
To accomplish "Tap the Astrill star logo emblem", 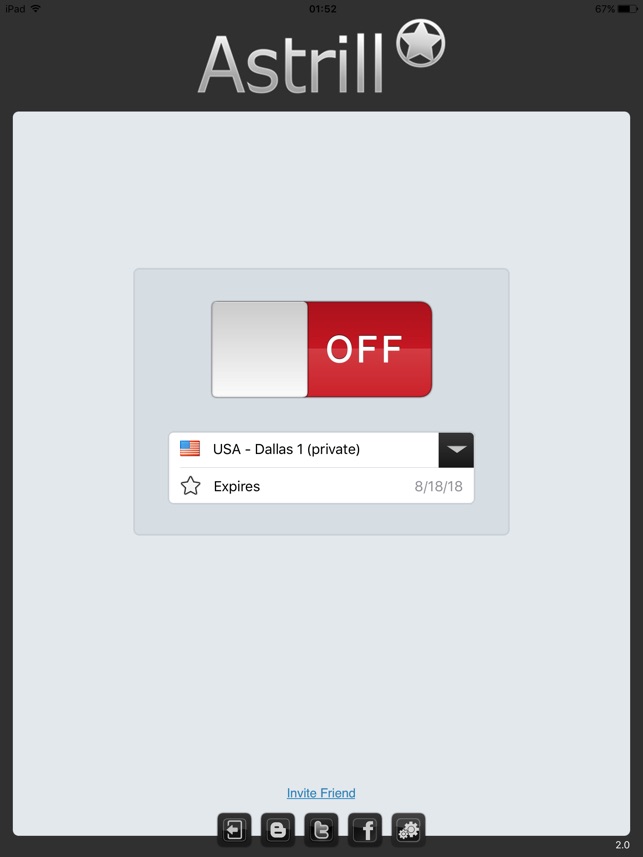I will 420,43.
